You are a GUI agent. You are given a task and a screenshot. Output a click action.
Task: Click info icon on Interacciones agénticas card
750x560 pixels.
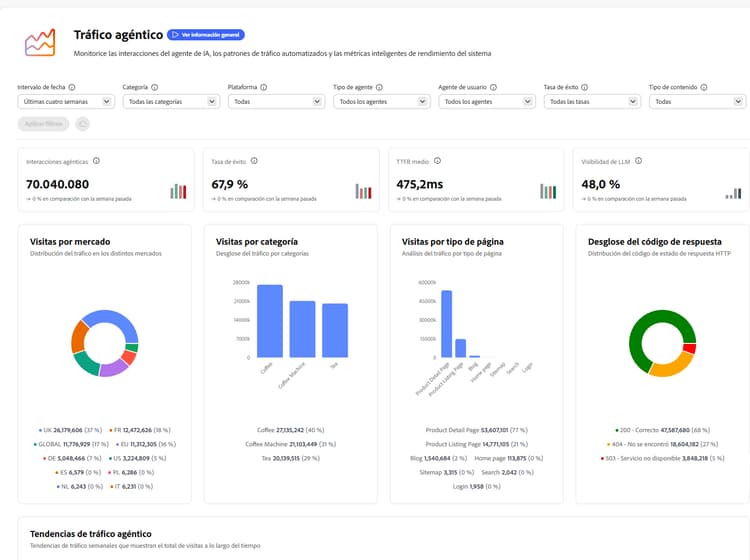(96, 161)
